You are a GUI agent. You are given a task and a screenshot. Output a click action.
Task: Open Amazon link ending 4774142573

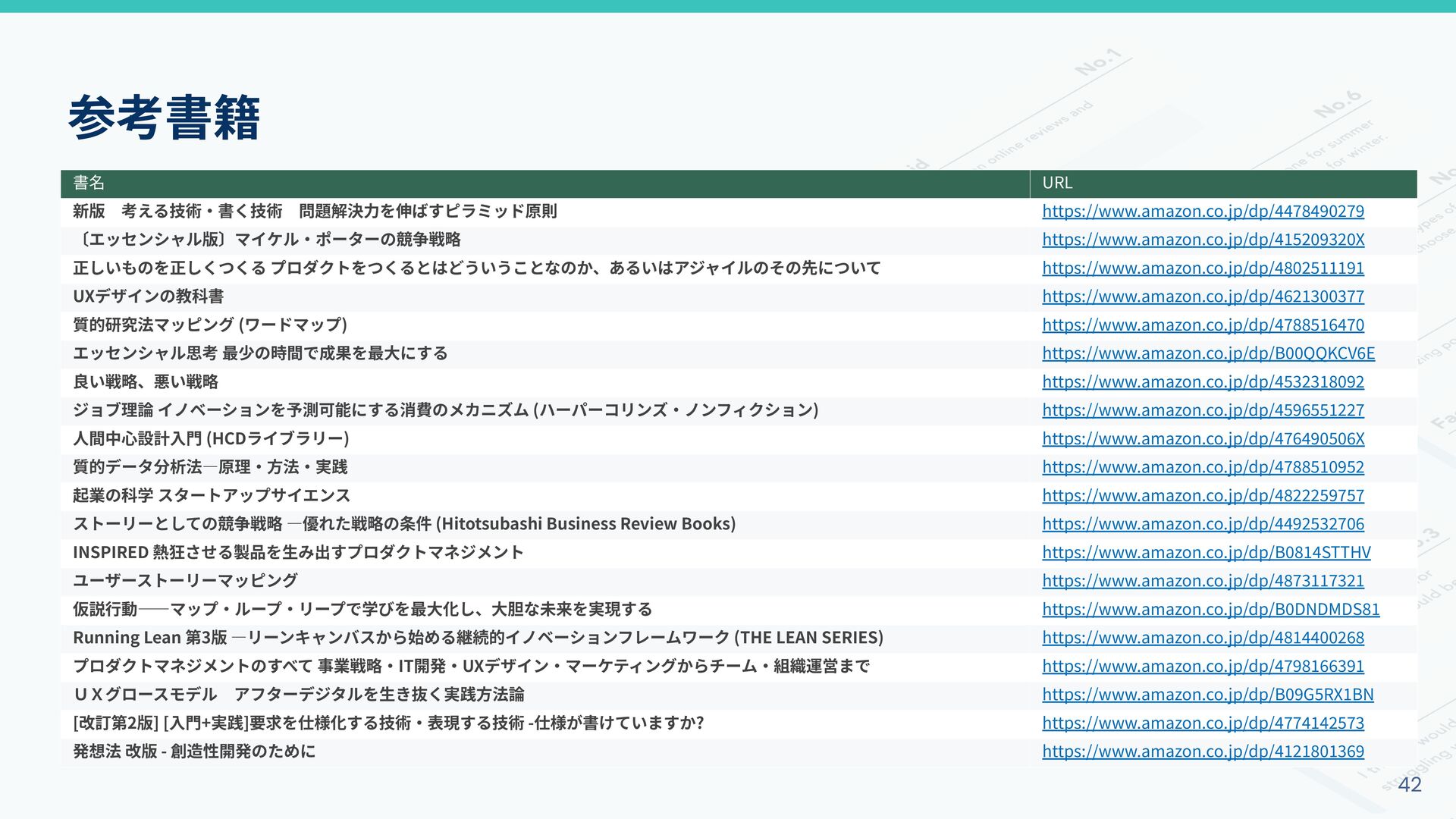[x=1203, y=723]
